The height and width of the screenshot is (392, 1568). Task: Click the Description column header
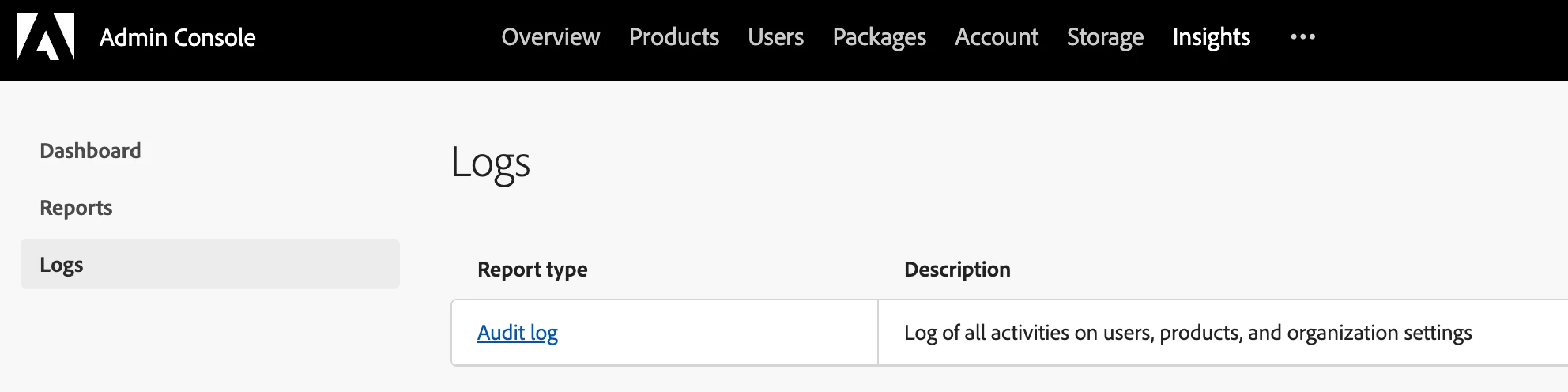pyautogui.click(x=957, y=269)
